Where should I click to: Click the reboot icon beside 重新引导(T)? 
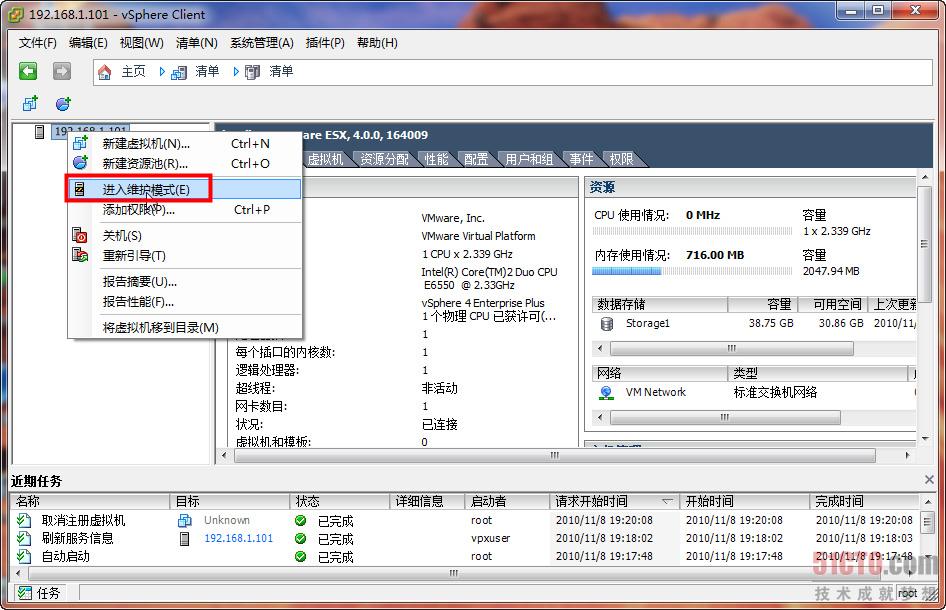[80, 255]
